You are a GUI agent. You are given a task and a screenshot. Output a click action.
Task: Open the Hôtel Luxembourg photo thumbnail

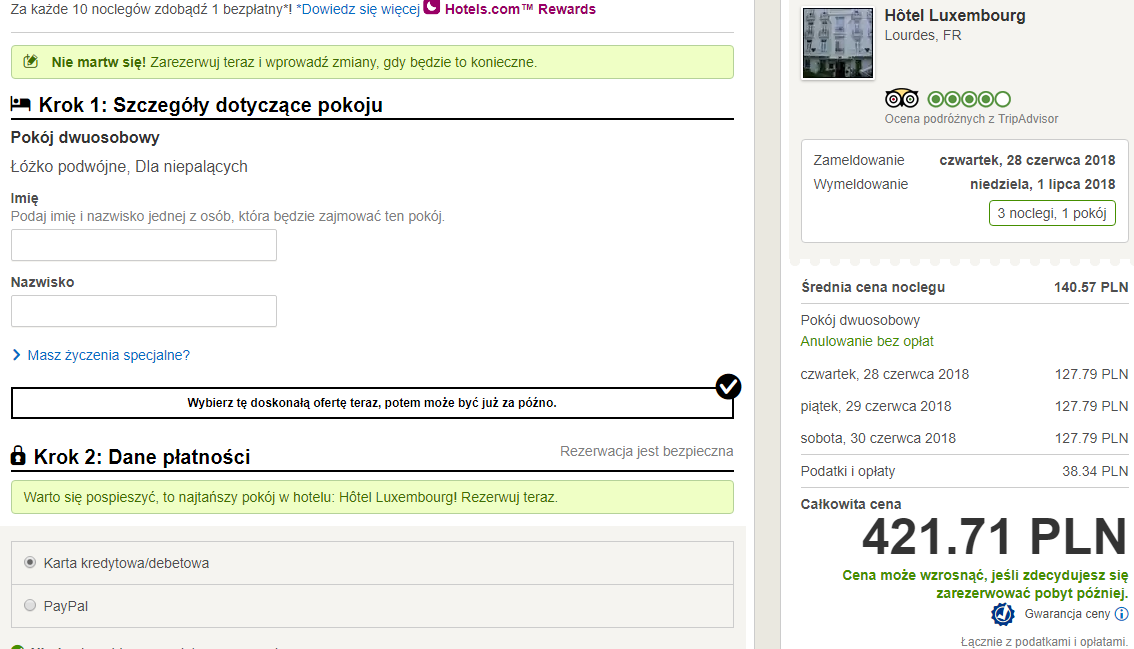click(x=837, y=43)
